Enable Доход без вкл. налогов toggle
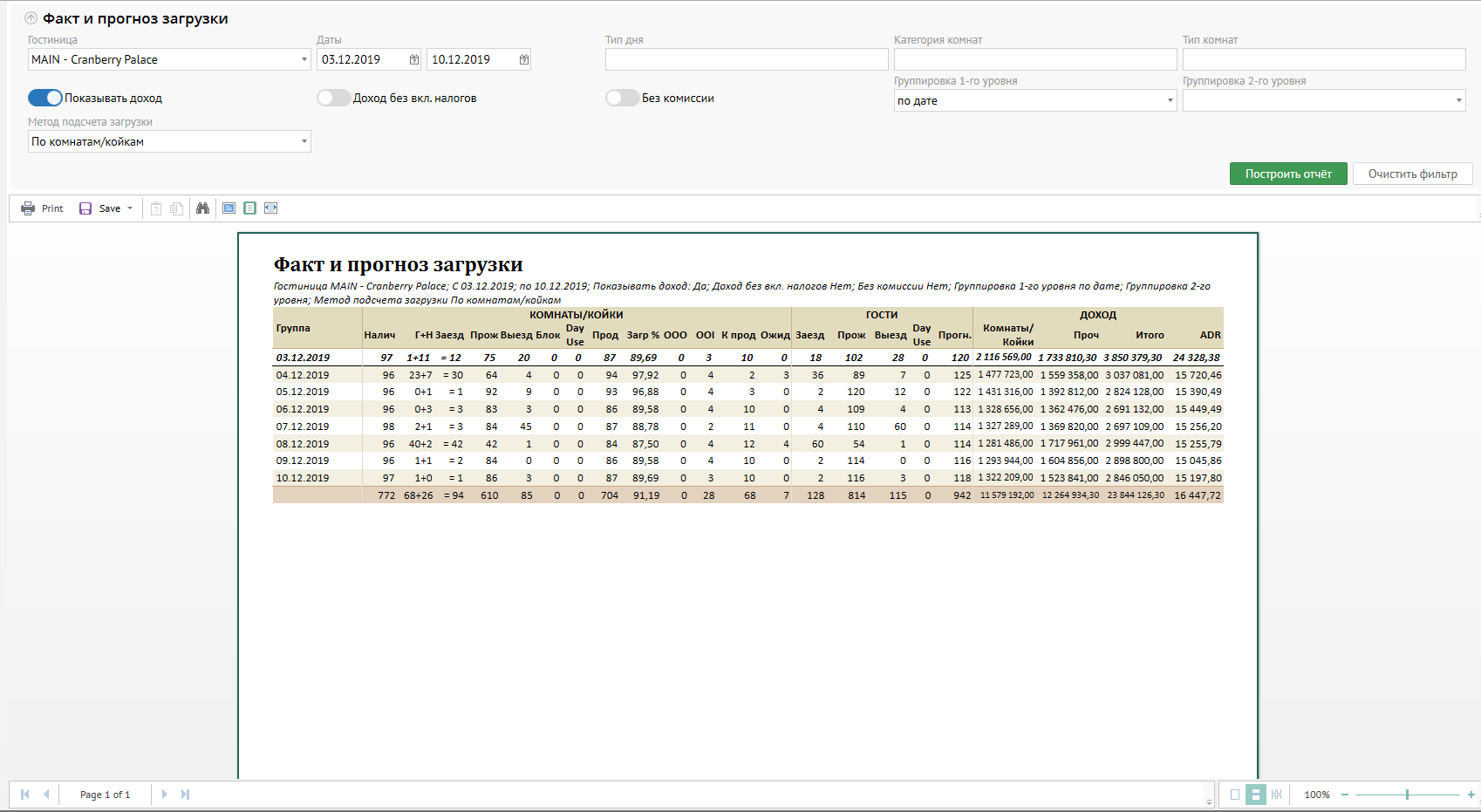The width and height of the screenshot is (1481, 812). coord(333,98)
